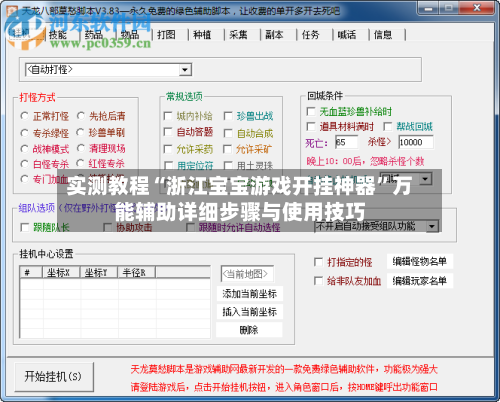The width and height of the screenshot is (500, 402).
Task: Switch to the 技能 tab
Action: coord(58,35)
